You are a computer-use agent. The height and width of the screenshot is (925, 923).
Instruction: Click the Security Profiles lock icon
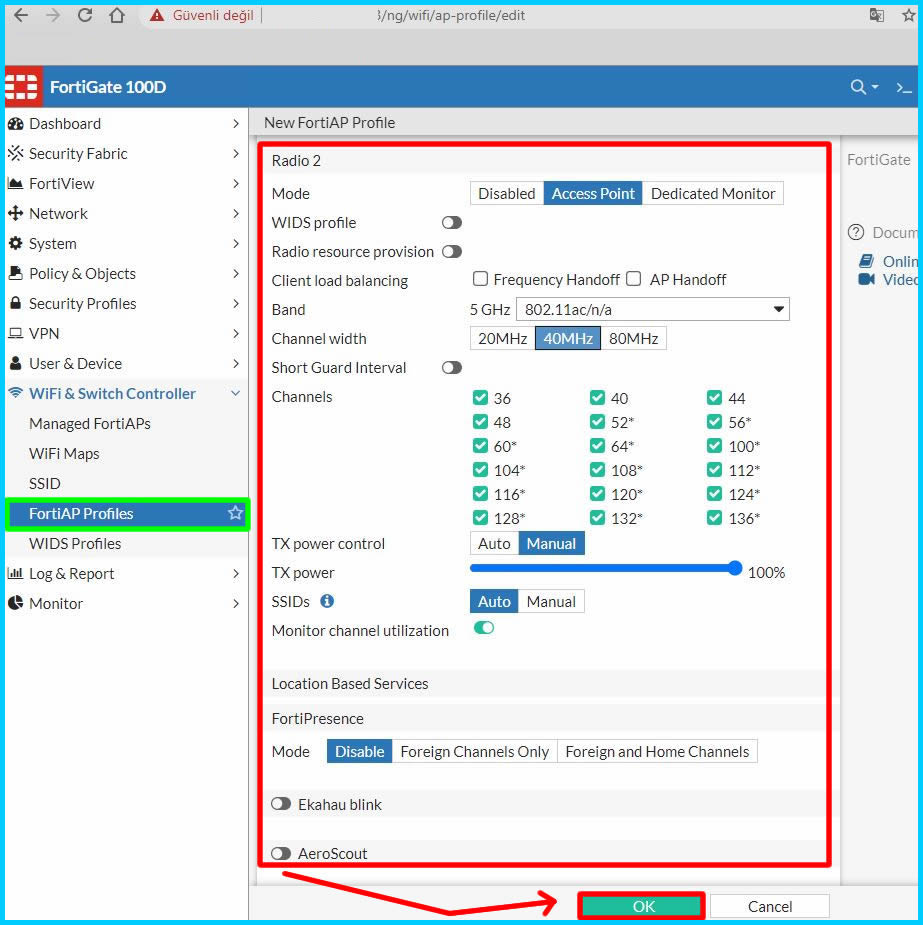point(15,303)
